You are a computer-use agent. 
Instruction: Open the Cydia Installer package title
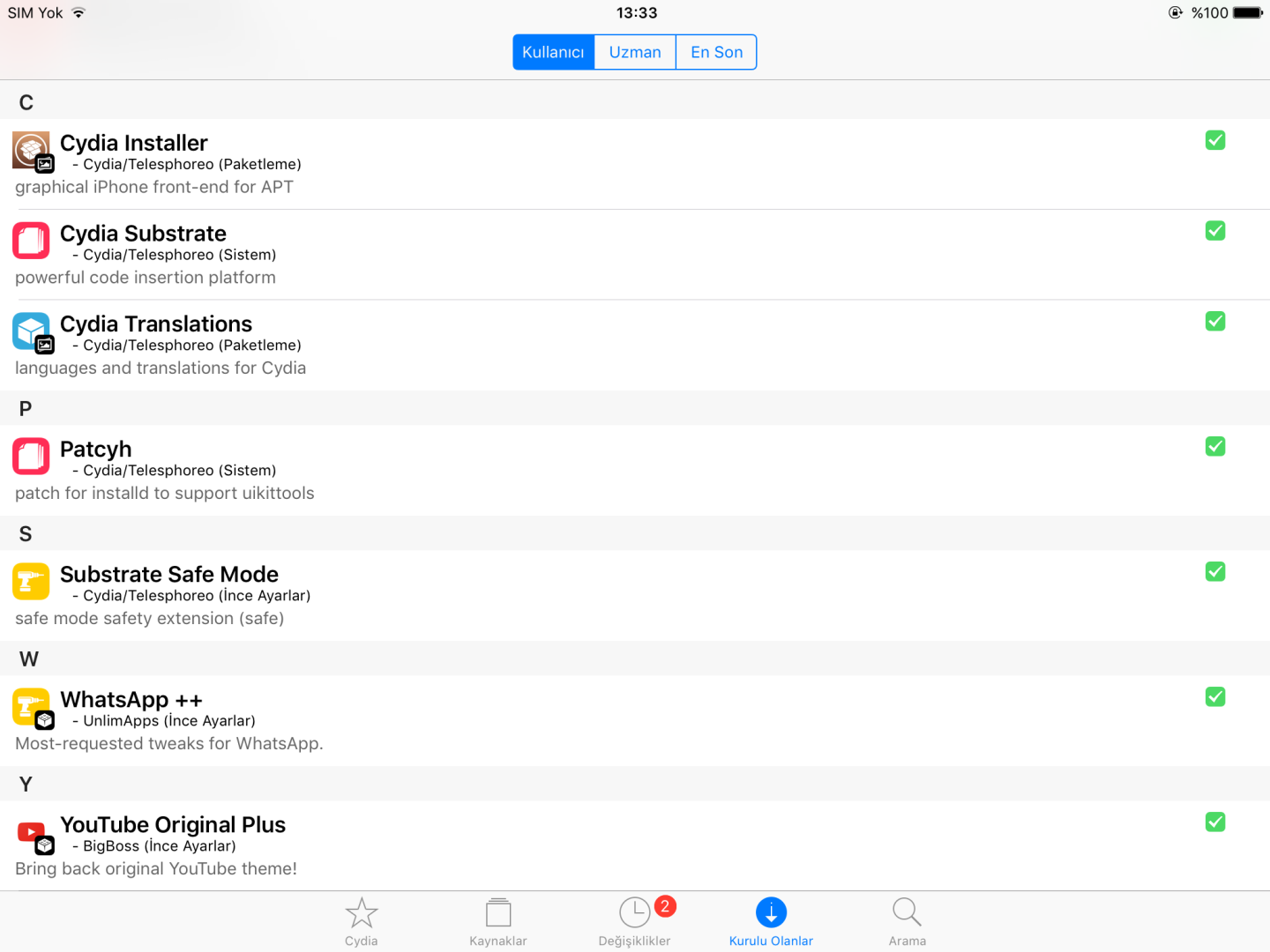click(x=134, y=143)
